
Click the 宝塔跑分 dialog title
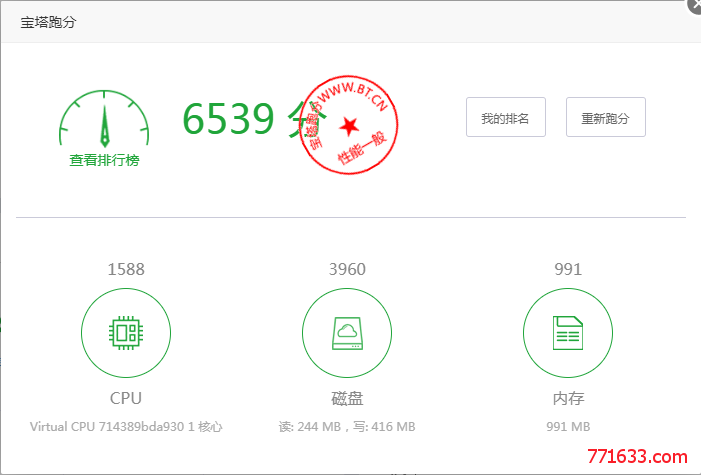(48, 22)
